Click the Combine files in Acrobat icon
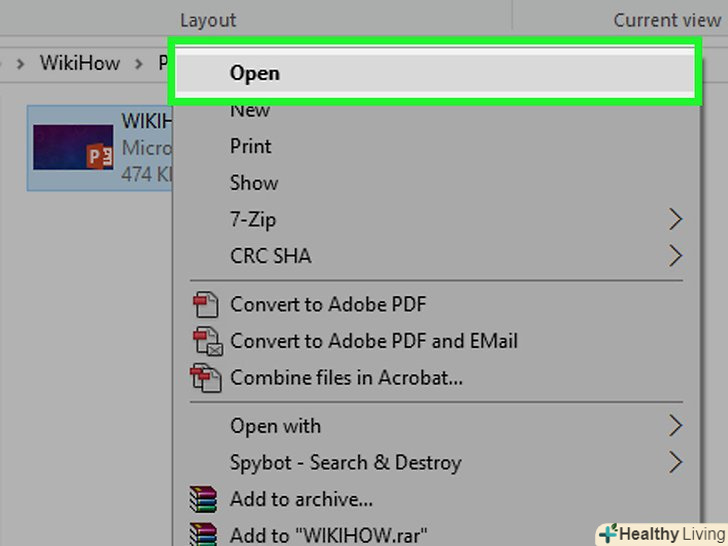 point(206,378)
